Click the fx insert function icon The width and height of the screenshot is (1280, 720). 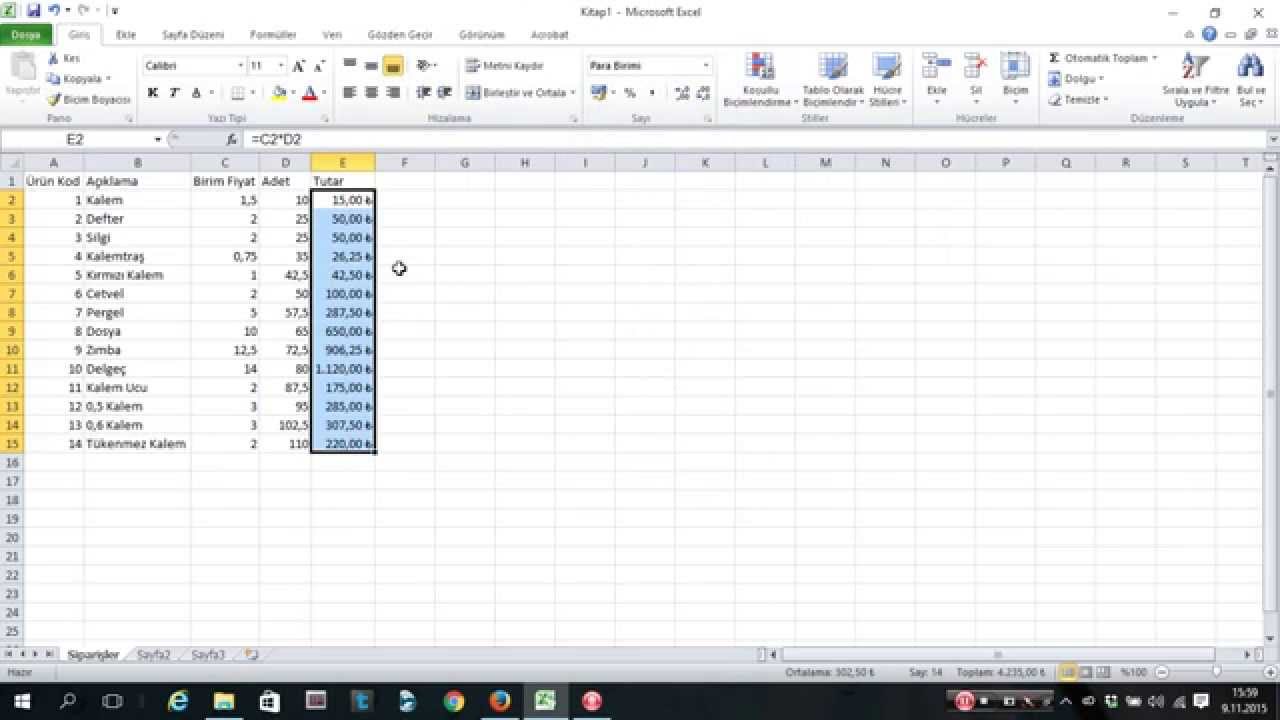231,140
